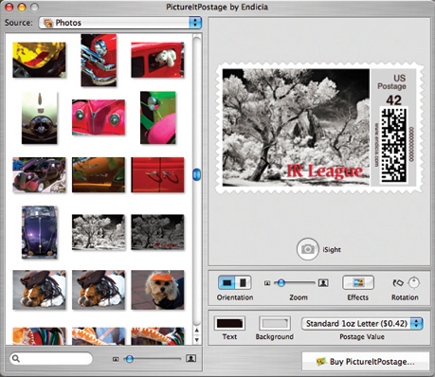Select portrait orientation button

click(x=243, y=283)
